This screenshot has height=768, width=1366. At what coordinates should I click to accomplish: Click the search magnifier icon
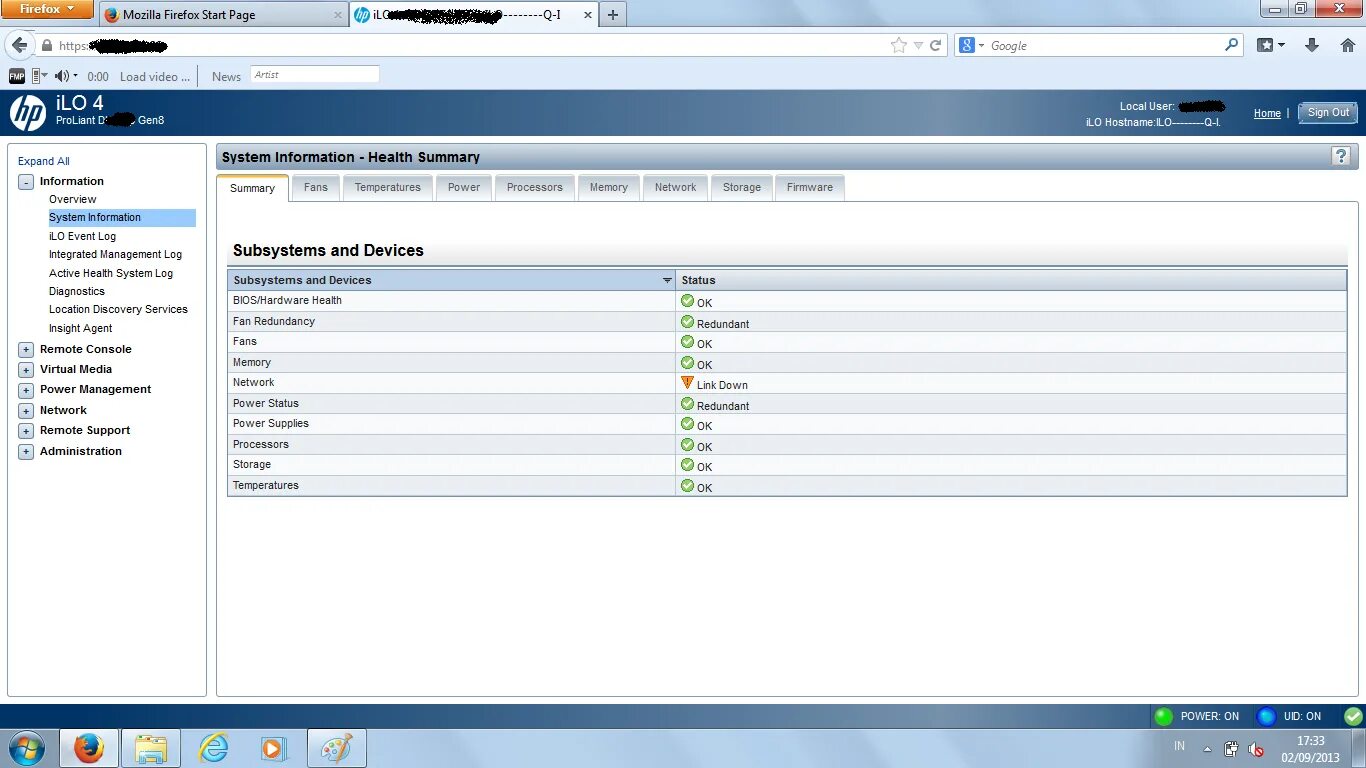click(x=1232, y=45)
